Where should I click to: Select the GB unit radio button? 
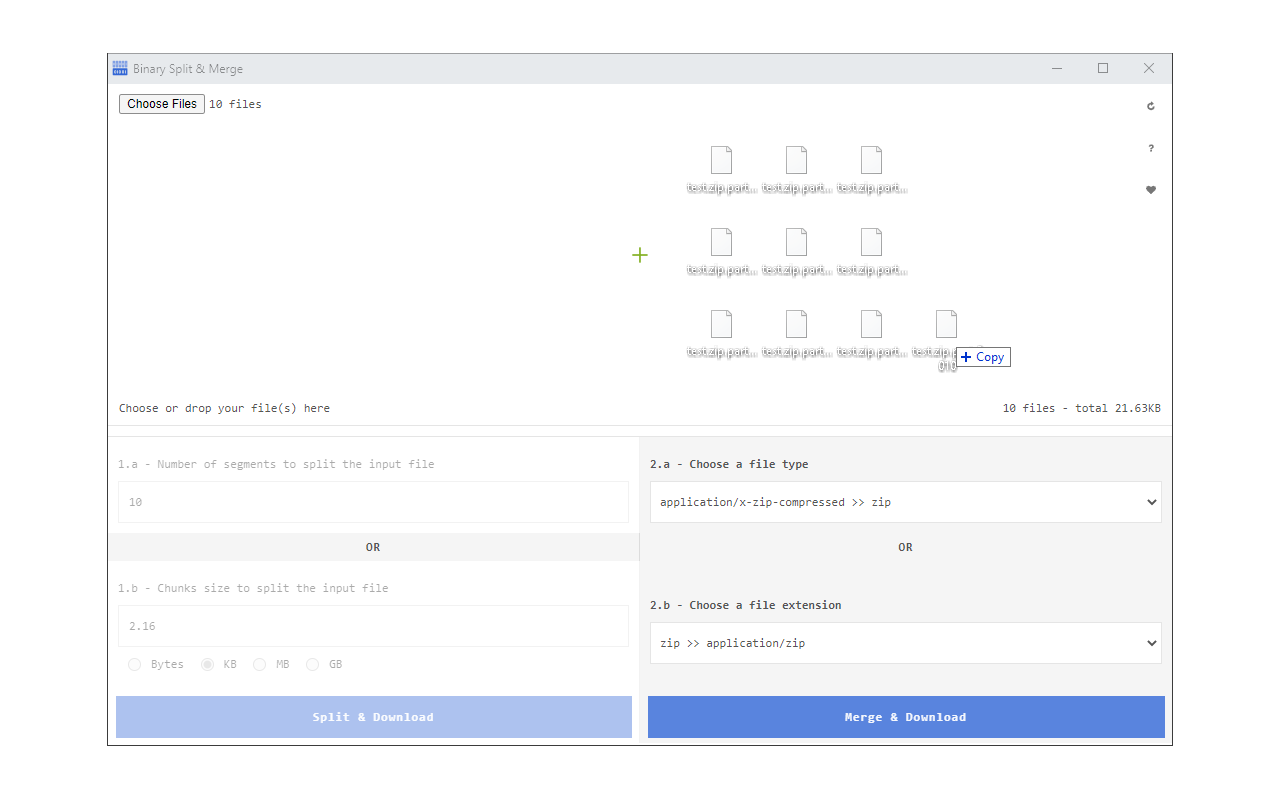point(312,664)
